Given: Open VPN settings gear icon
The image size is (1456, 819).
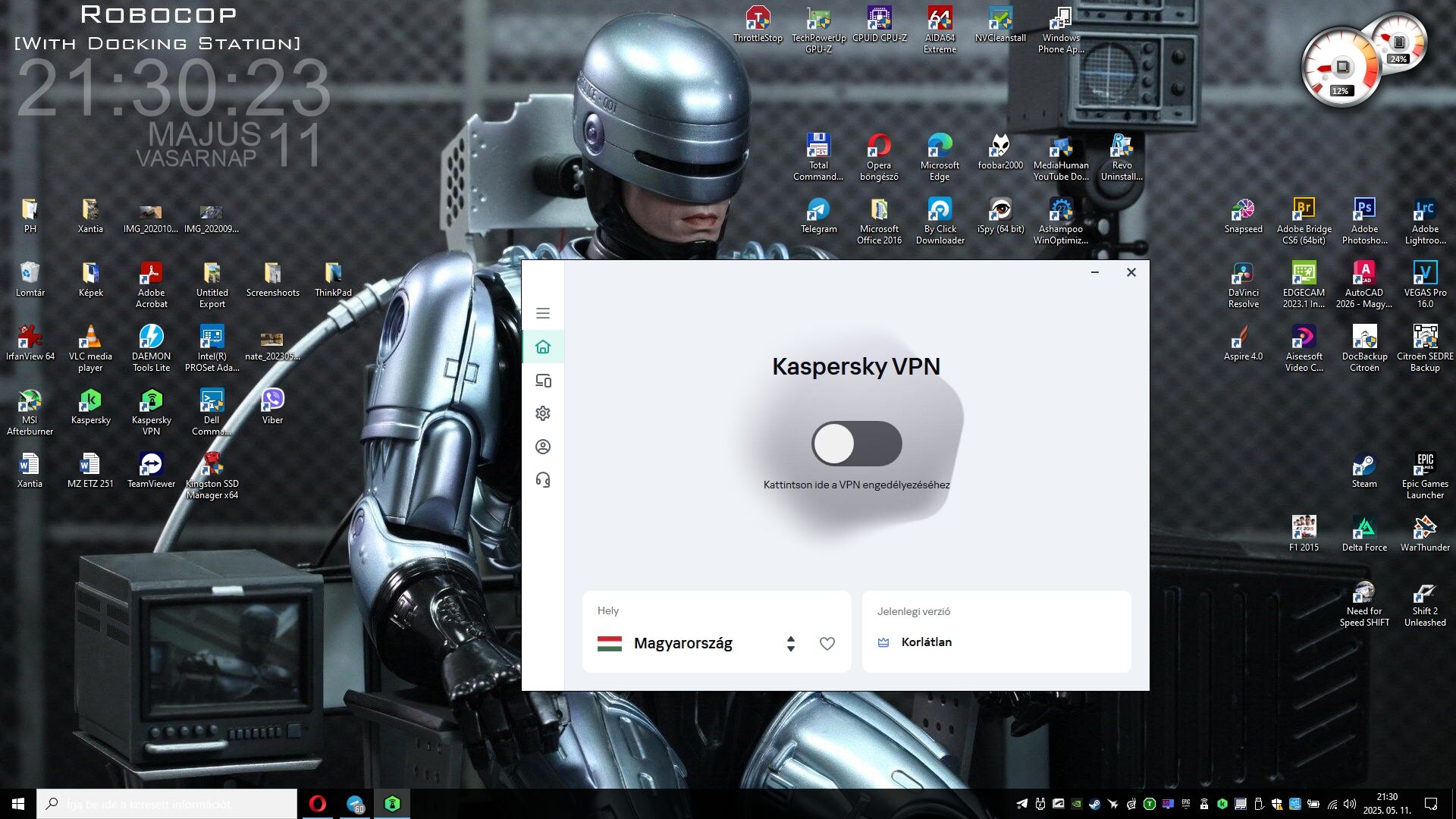Looking at the screenshot, I should click(543, 413).
